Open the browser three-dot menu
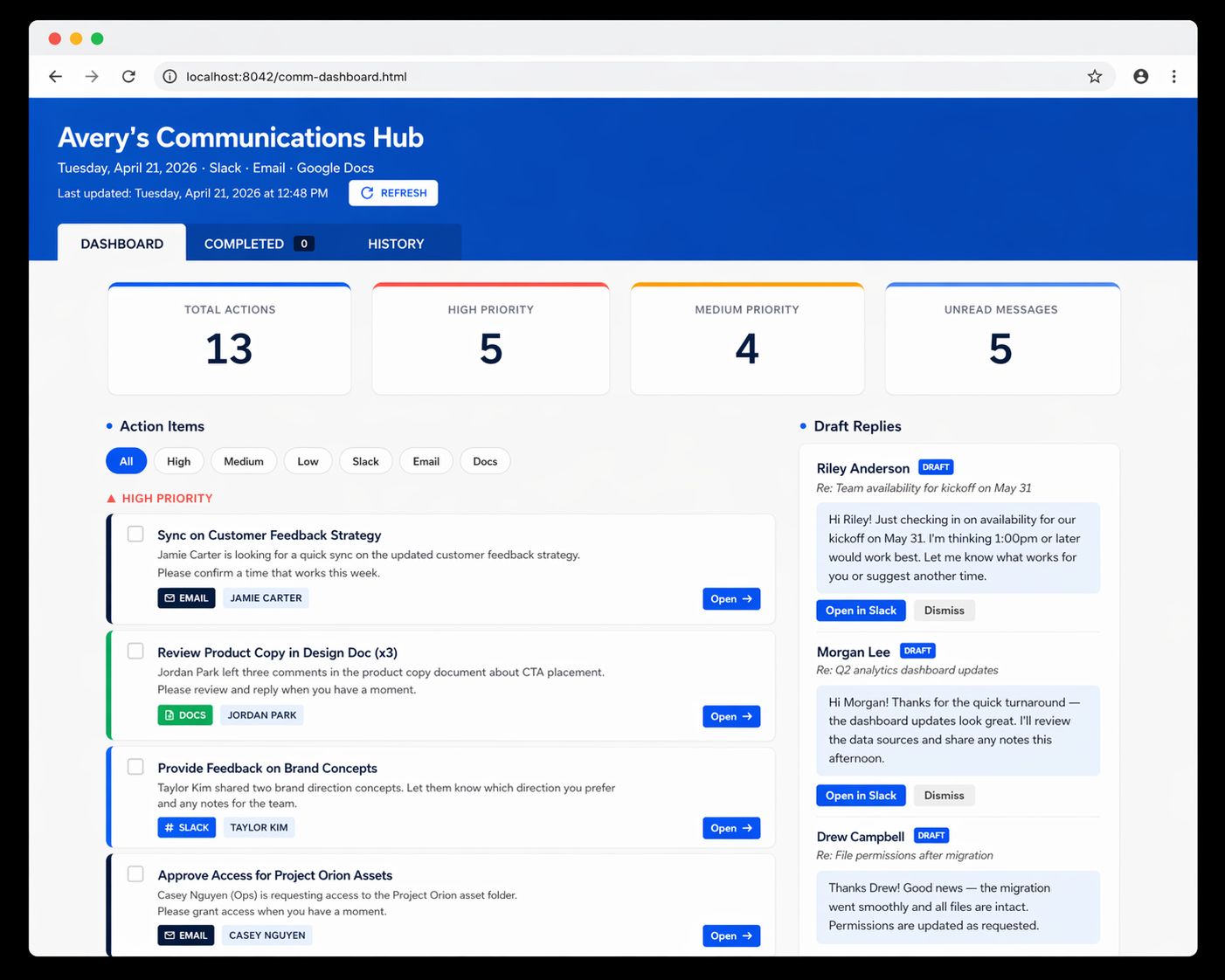 pyautogui.click(x=1174, y=76)
